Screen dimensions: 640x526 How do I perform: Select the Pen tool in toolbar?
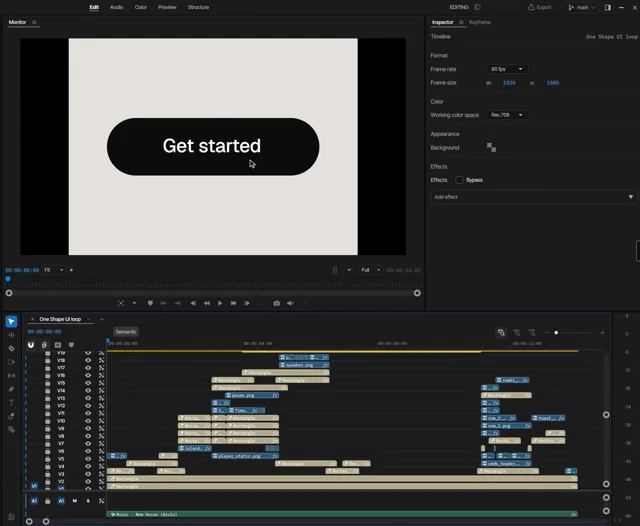pyautogui.click(x=11, y=389)
